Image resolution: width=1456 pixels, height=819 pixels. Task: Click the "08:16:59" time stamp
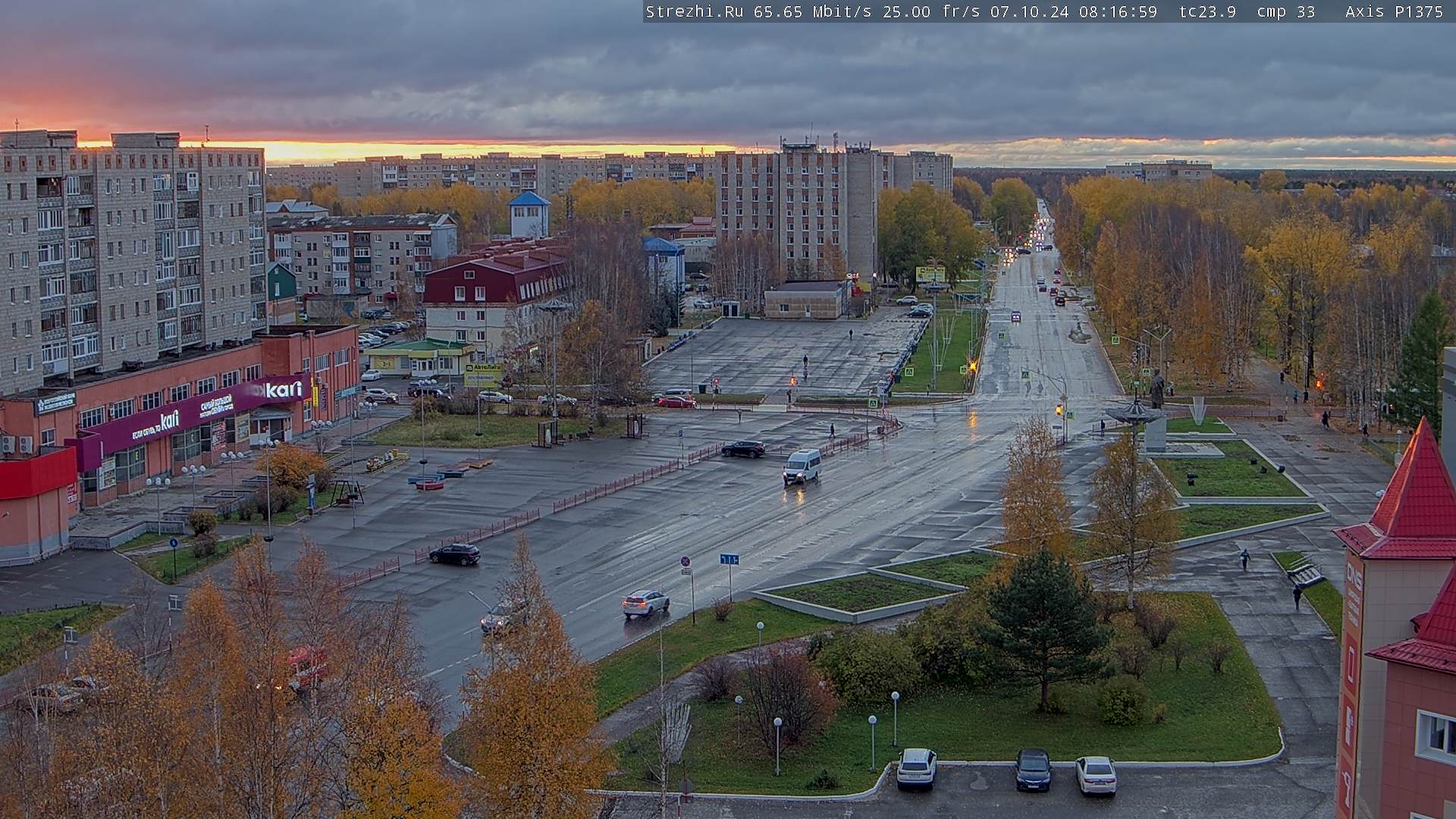click(1118, 11)
